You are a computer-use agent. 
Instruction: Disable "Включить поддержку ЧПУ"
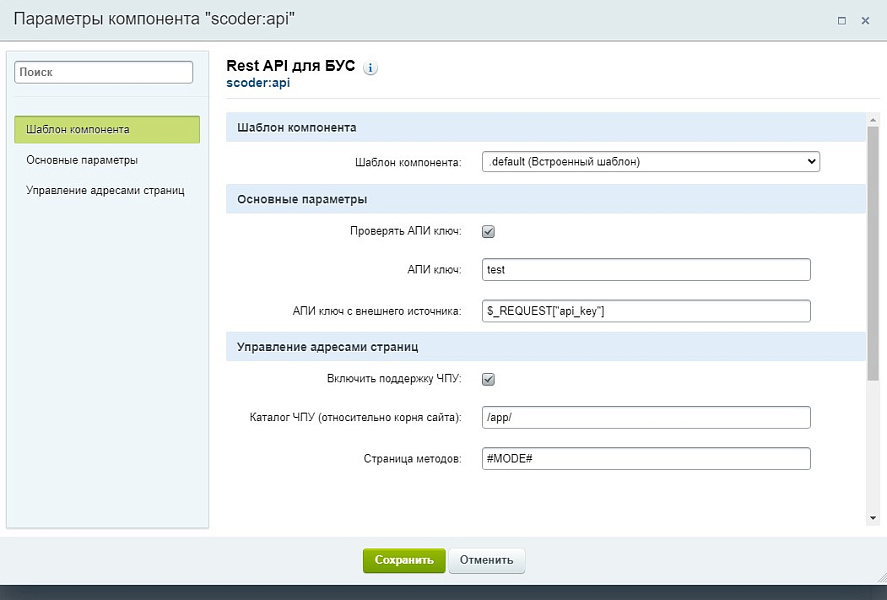[x=488, y=379]
